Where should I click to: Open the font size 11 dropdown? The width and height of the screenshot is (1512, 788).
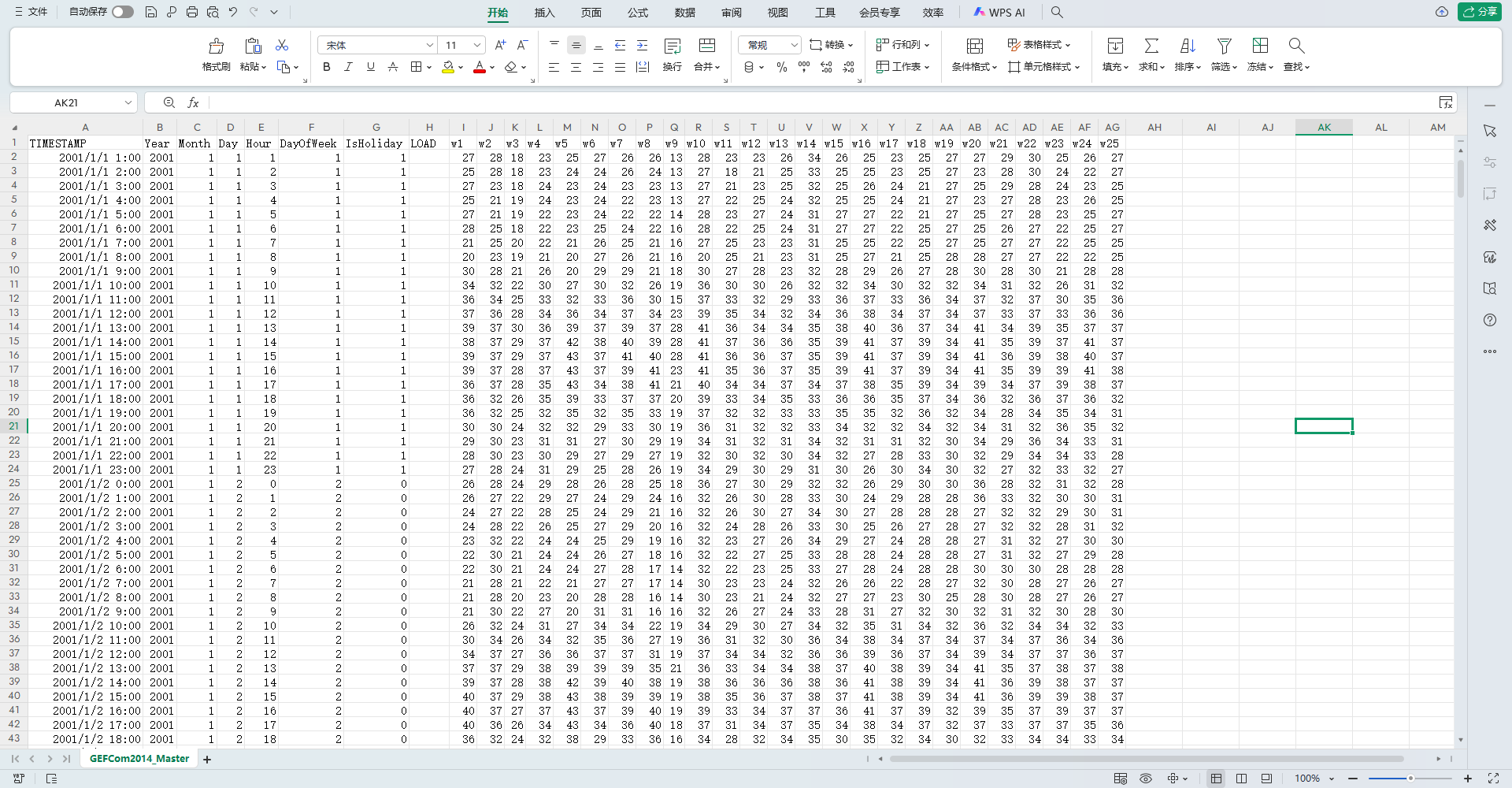coord(477,45)
